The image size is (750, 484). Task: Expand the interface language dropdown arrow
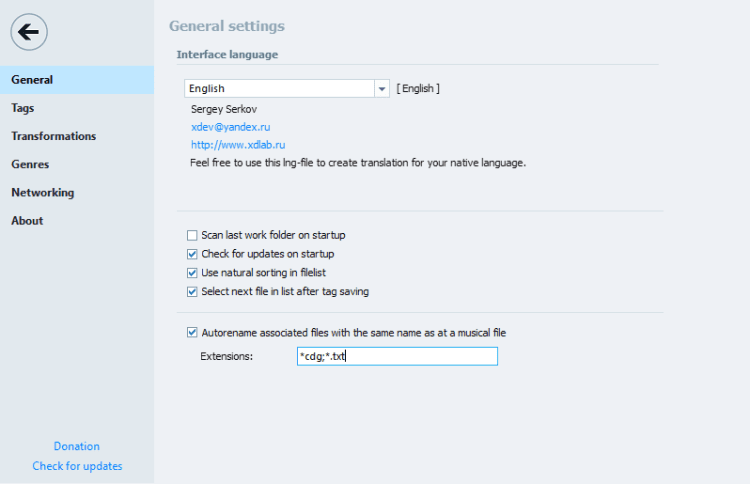[382, 89]
